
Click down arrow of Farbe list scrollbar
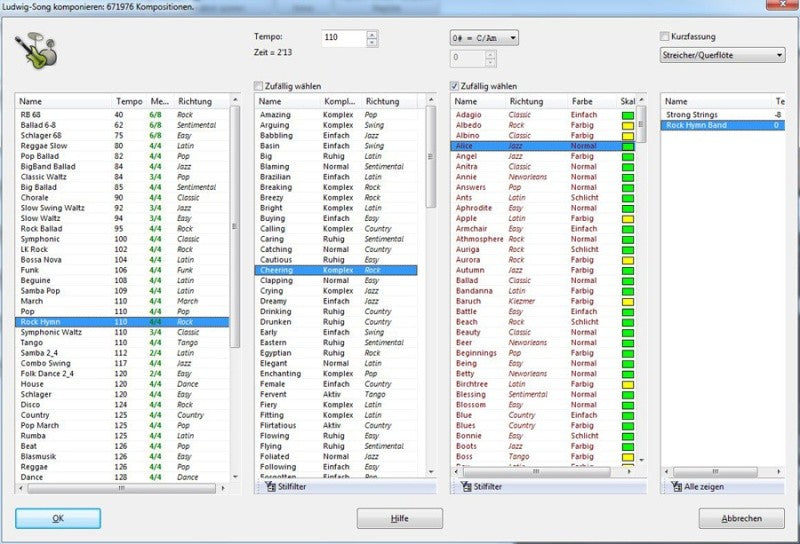(x=642, y=460)
